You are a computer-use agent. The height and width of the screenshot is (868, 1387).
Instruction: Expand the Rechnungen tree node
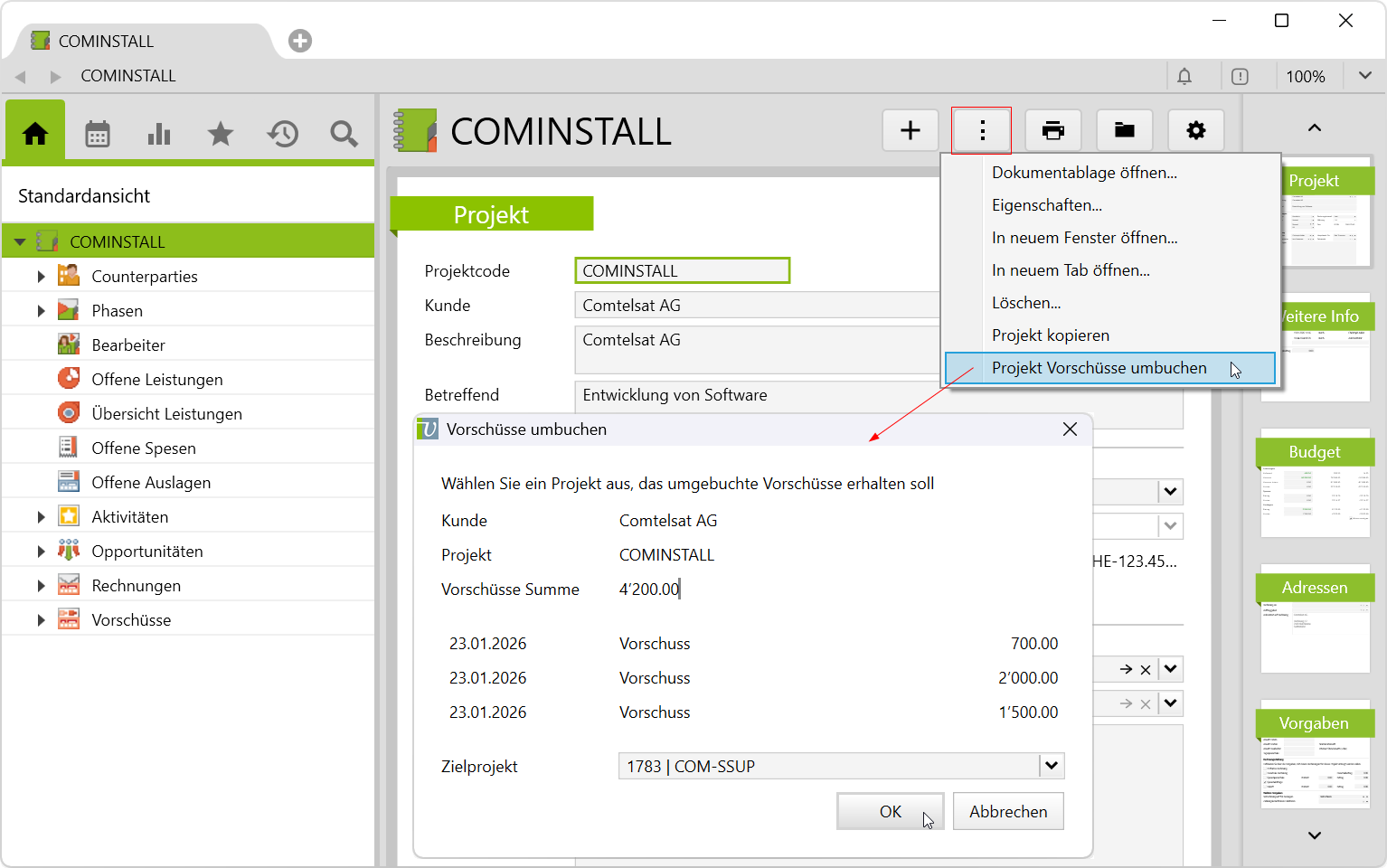(41, 586)
